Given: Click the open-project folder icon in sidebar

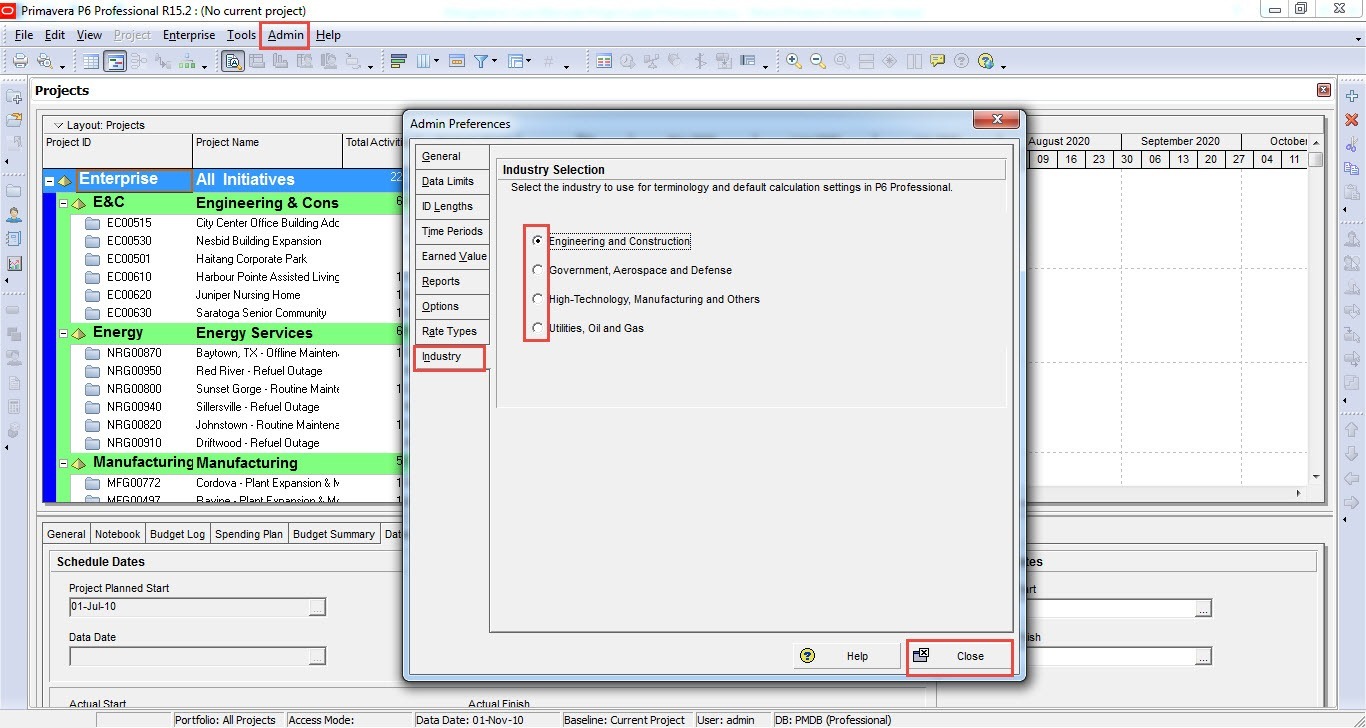Looking at the screenshot, I should click(x=14, y=121).
